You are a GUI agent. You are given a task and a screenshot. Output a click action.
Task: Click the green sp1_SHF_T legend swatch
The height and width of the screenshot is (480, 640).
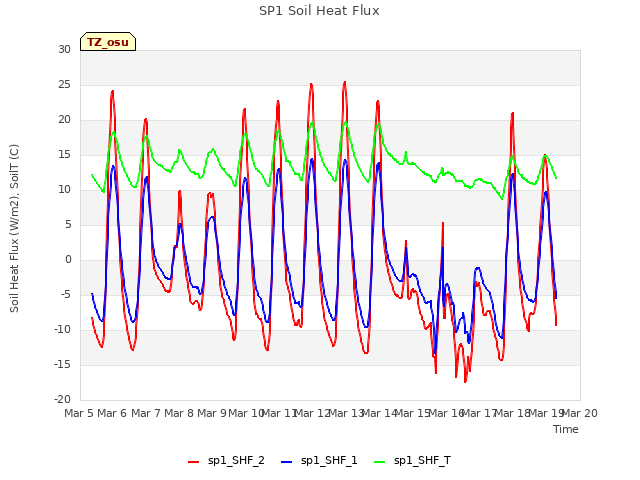pyautogui.click(x=380, y=462)
